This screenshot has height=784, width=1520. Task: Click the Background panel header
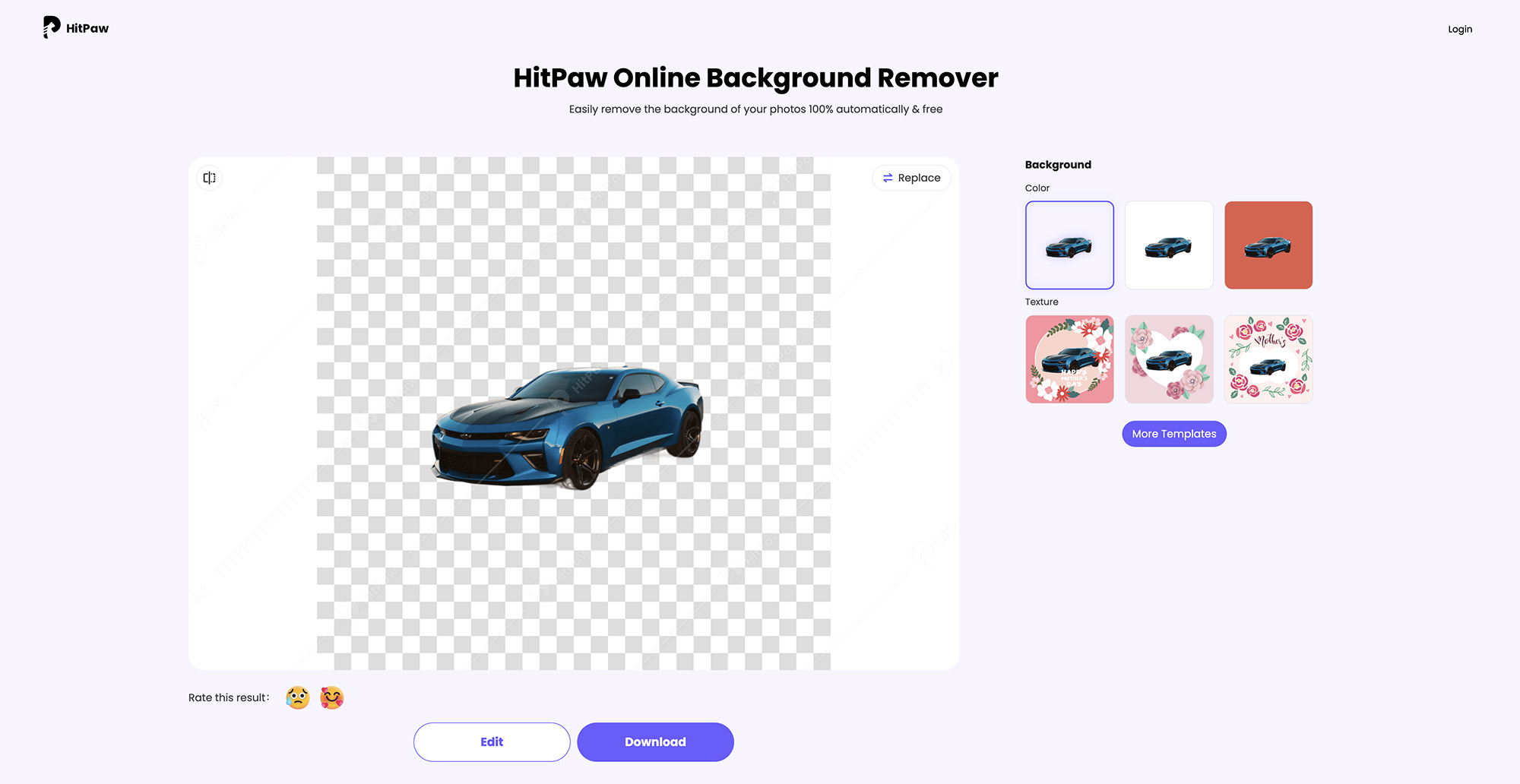click(x=1058, y=164)
